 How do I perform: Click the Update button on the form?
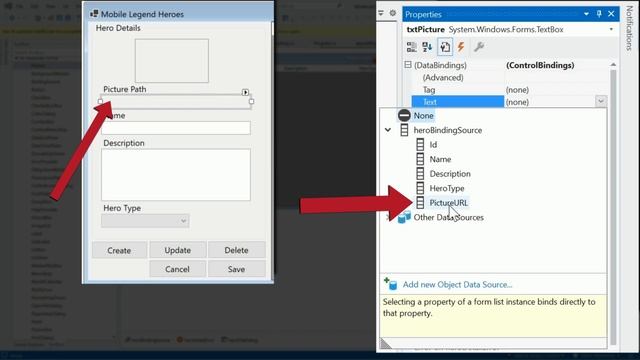click(x=178, y=250)
